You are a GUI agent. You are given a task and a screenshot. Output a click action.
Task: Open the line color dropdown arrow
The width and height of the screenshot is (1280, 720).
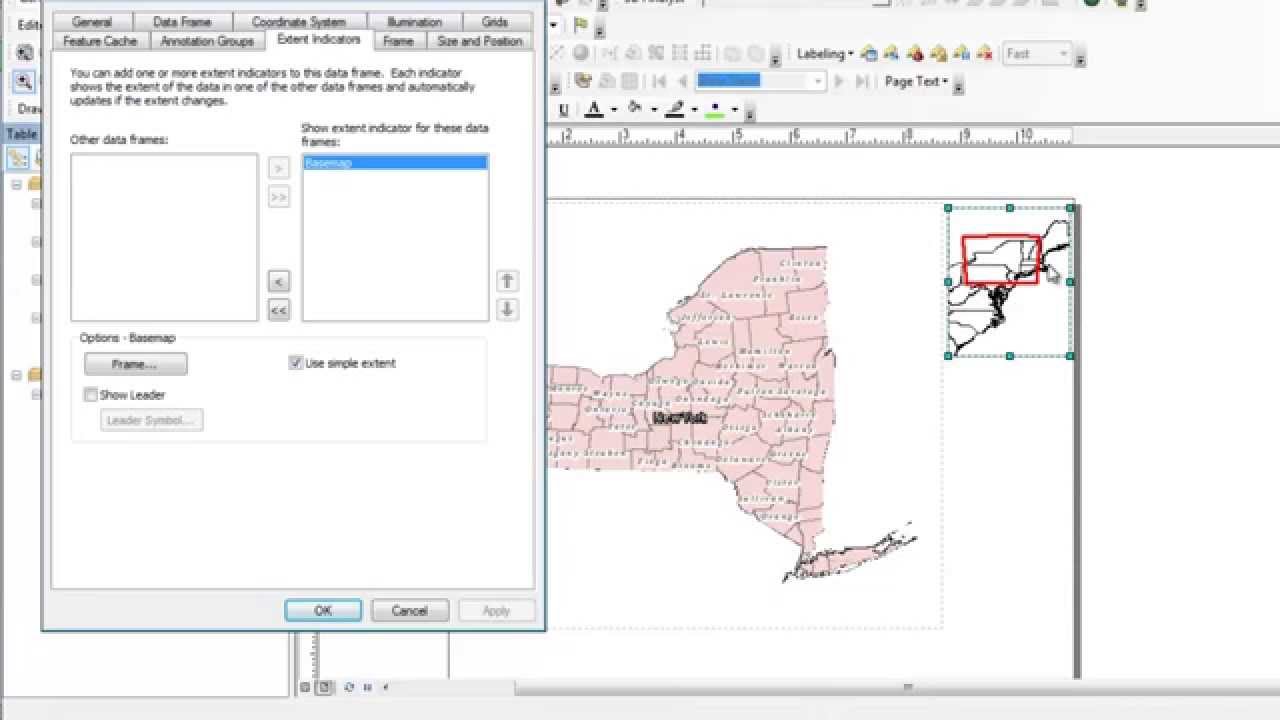[x=694, y=110]
